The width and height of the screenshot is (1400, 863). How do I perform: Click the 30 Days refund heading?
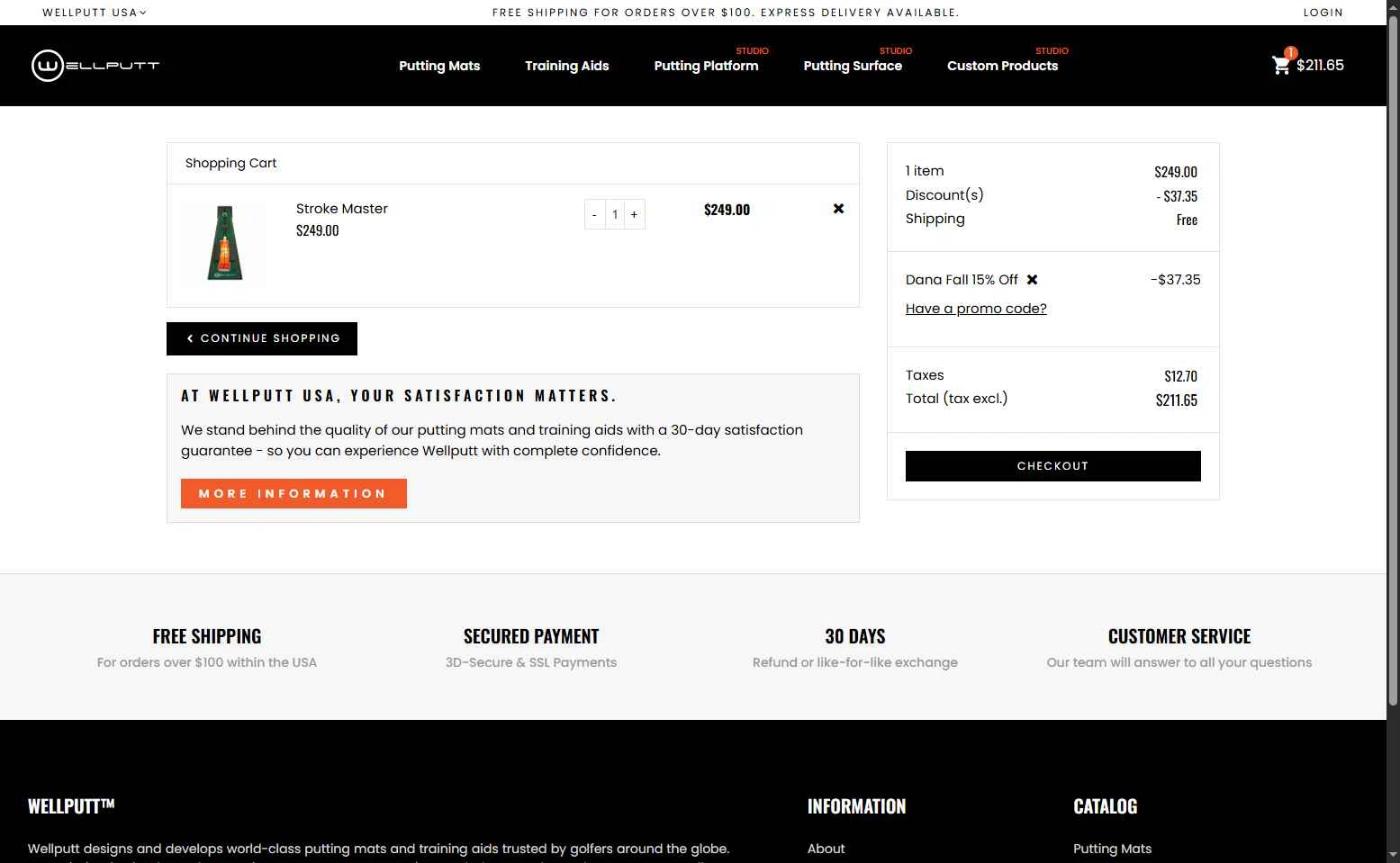855,636
